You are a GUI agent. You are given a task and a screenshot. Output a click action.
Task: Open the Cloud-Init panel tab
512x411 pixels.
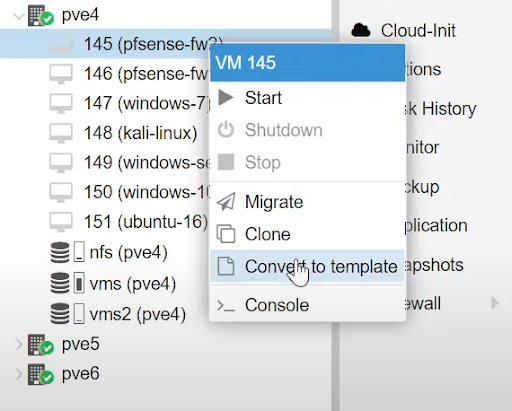point(418,30)
